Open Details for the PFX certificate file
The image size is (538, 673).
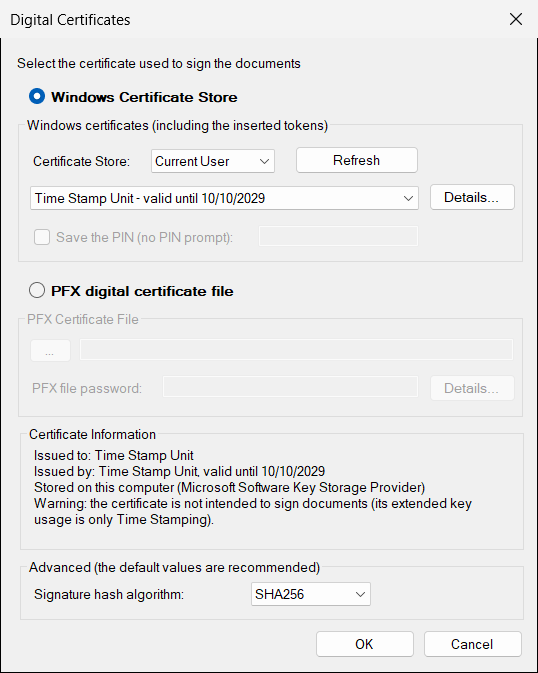click(472, 388)
